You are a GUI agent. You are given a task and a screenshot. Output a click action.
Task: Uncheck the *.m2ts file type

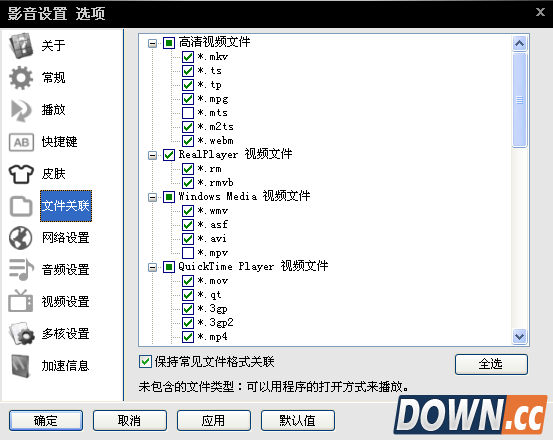pyautogui.click(x=188, y=127)
